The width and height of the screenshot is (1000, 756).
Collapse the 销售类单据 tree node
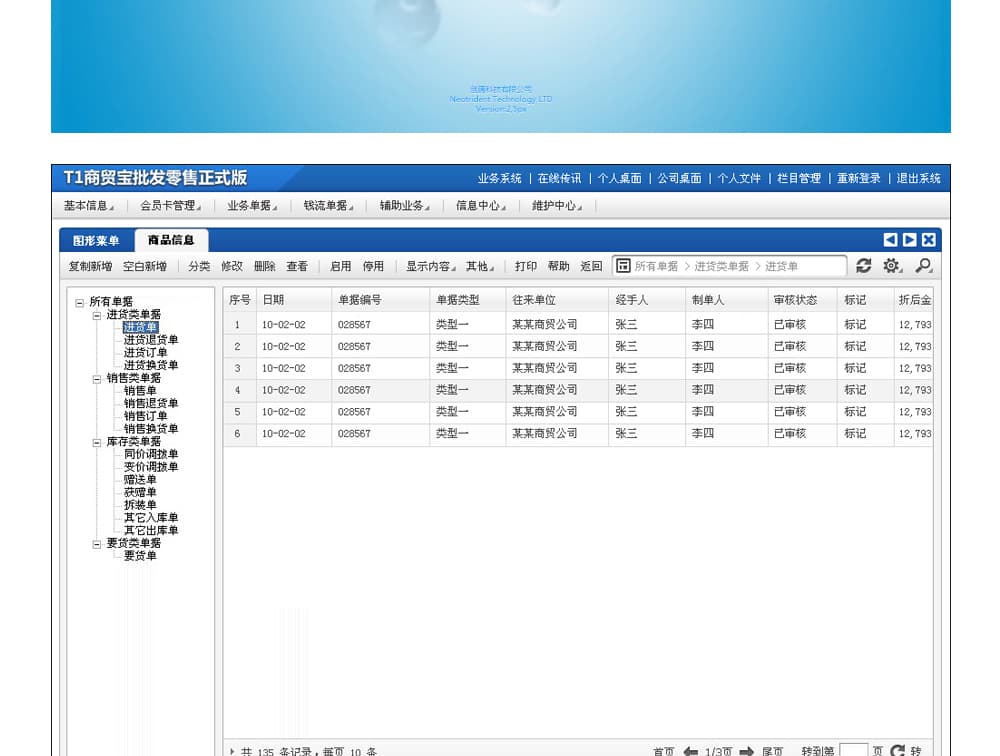pos(97,379)
